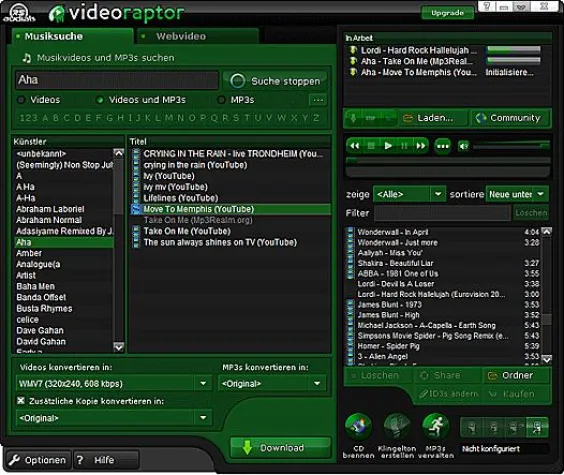Open Optionen settings
The width and height of the screenshot is (564, 475).
pyautogui.click(x=37, y=460)
